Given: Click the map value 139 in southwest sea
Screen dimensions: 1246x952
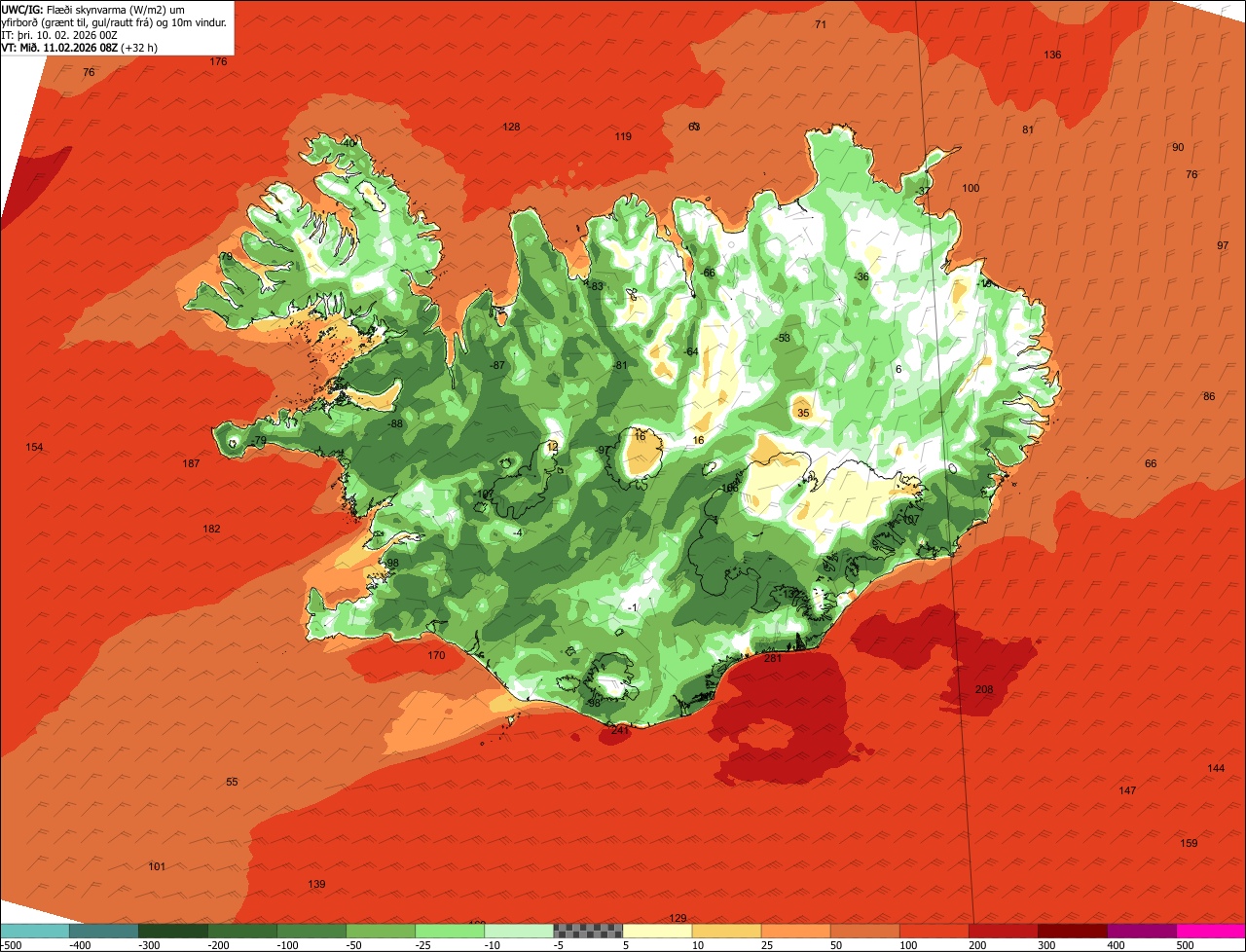Looking at the screenshot, I should (316, 884).
